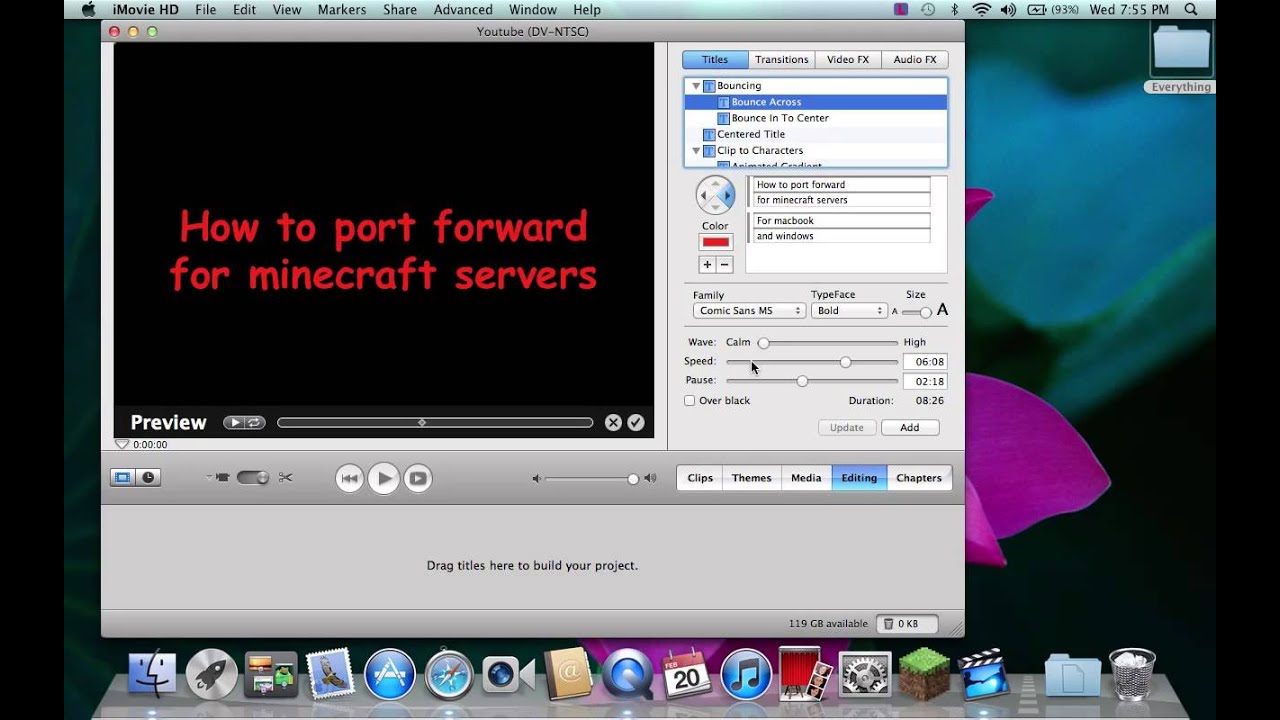
Task: Click the Add button
Action: [910, 427]
